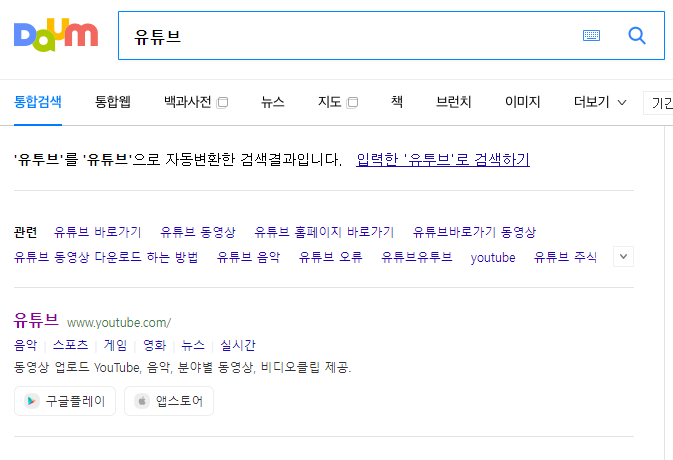Open related search 유튜브 오류
This screenshot has height=460, width=673.
tap(330, 257)
